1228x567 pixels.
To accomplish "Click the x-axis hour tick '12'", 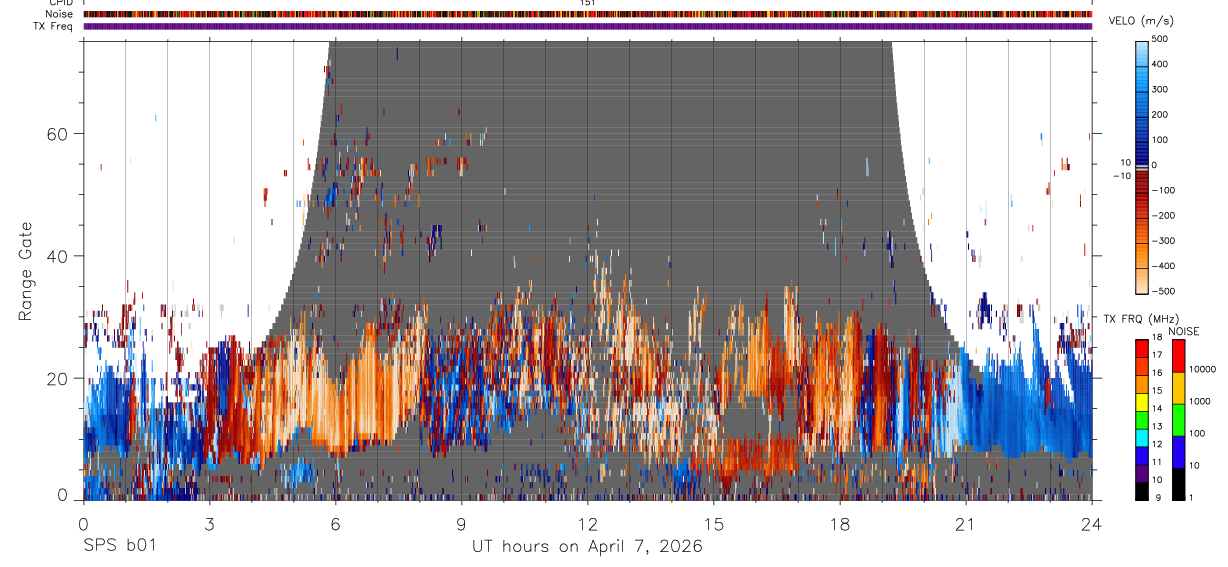I will [x=587, y=522].
